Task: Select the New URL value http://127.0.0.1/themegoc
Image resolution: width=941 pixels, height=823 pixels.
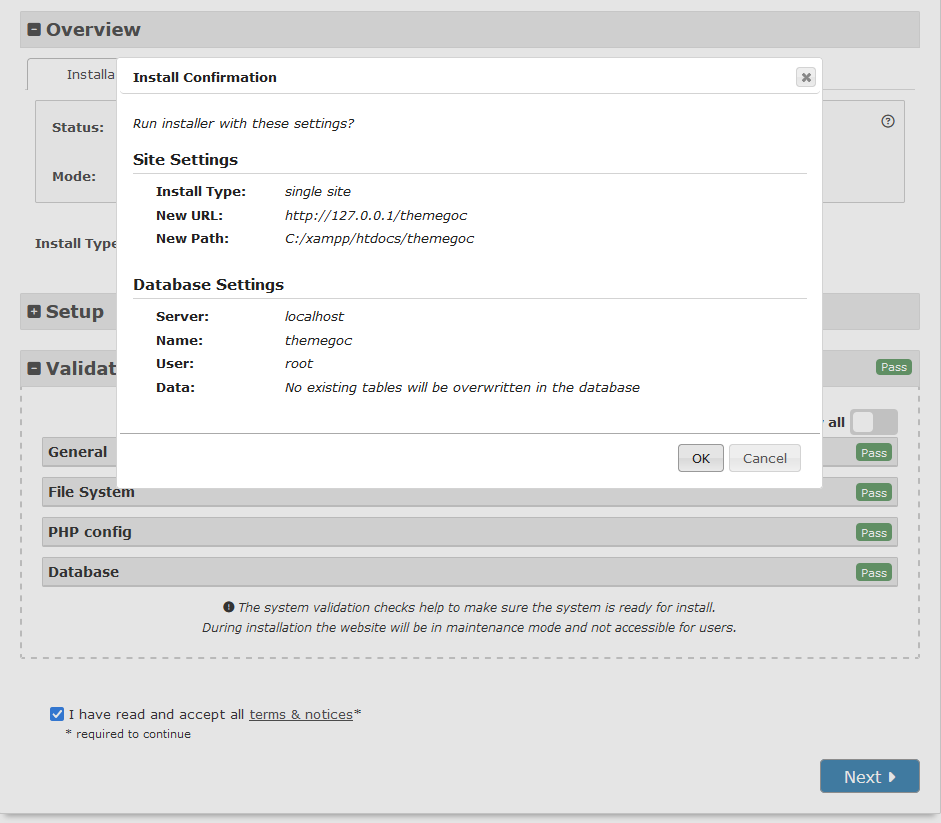Action: coord(376,216)
